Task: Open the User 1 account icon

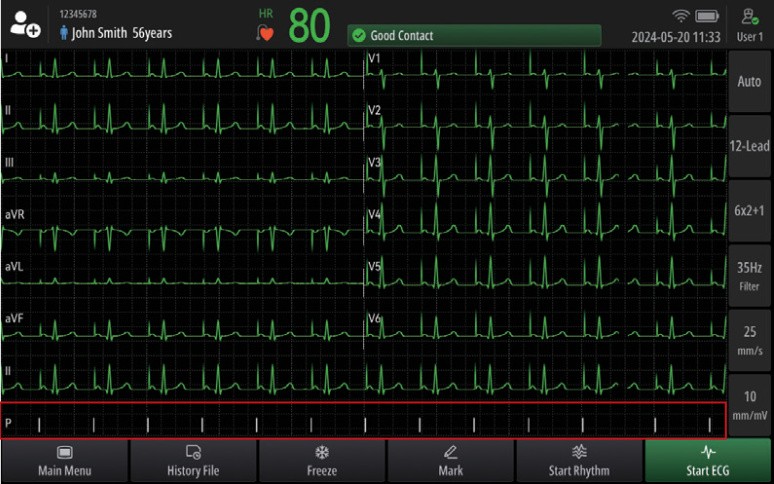Action: tap(750, 16)
